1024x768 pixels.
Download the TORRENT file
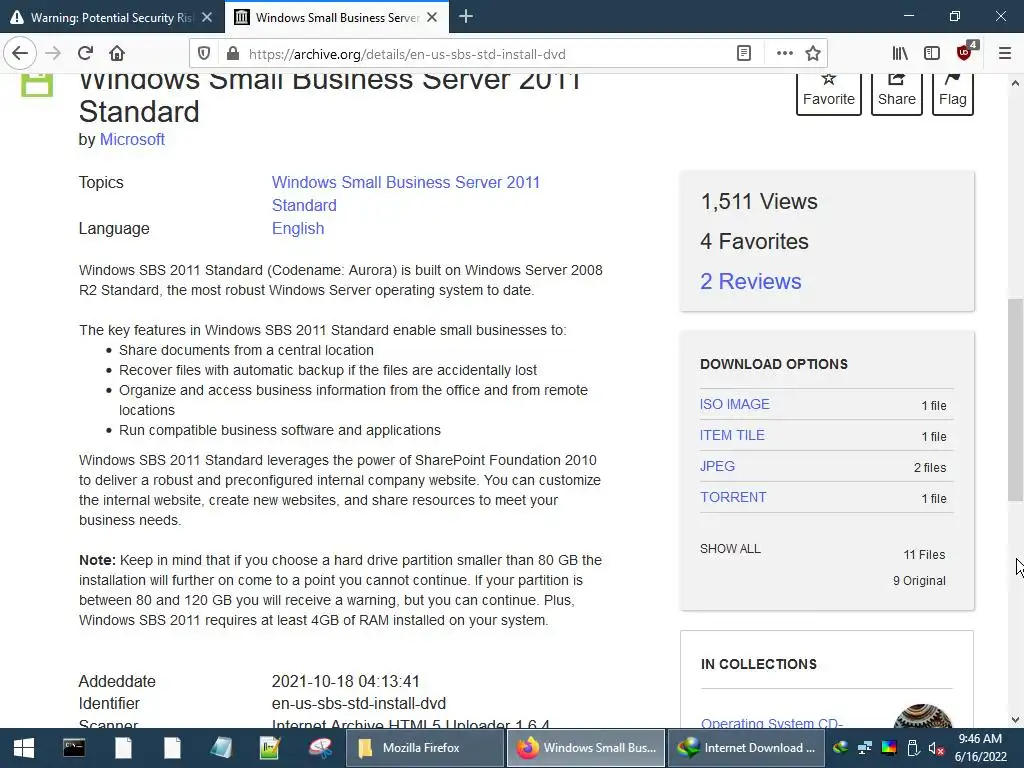[733, 498]
